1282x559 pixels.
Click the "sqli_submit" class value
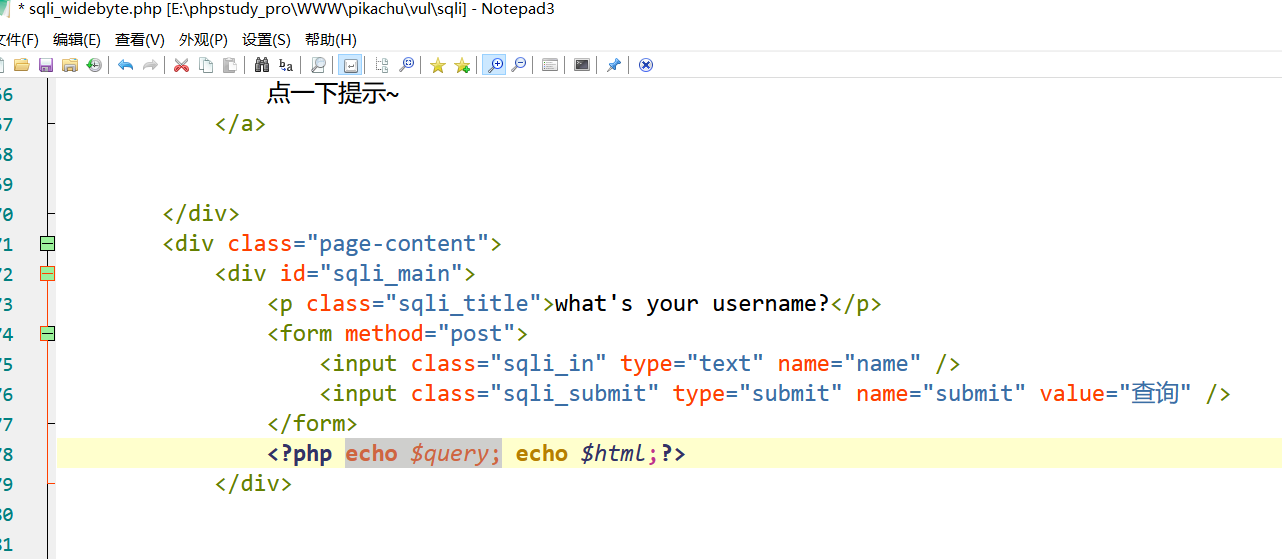point(574,394)
